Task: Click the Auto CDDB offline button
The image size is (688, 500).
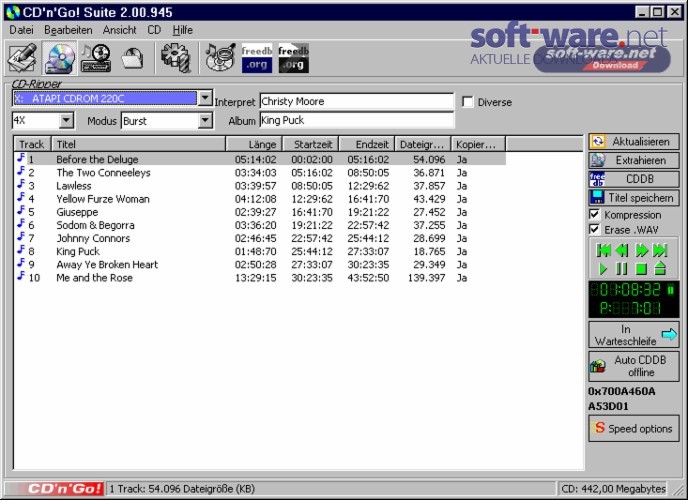Action: (x=634, y=366)
